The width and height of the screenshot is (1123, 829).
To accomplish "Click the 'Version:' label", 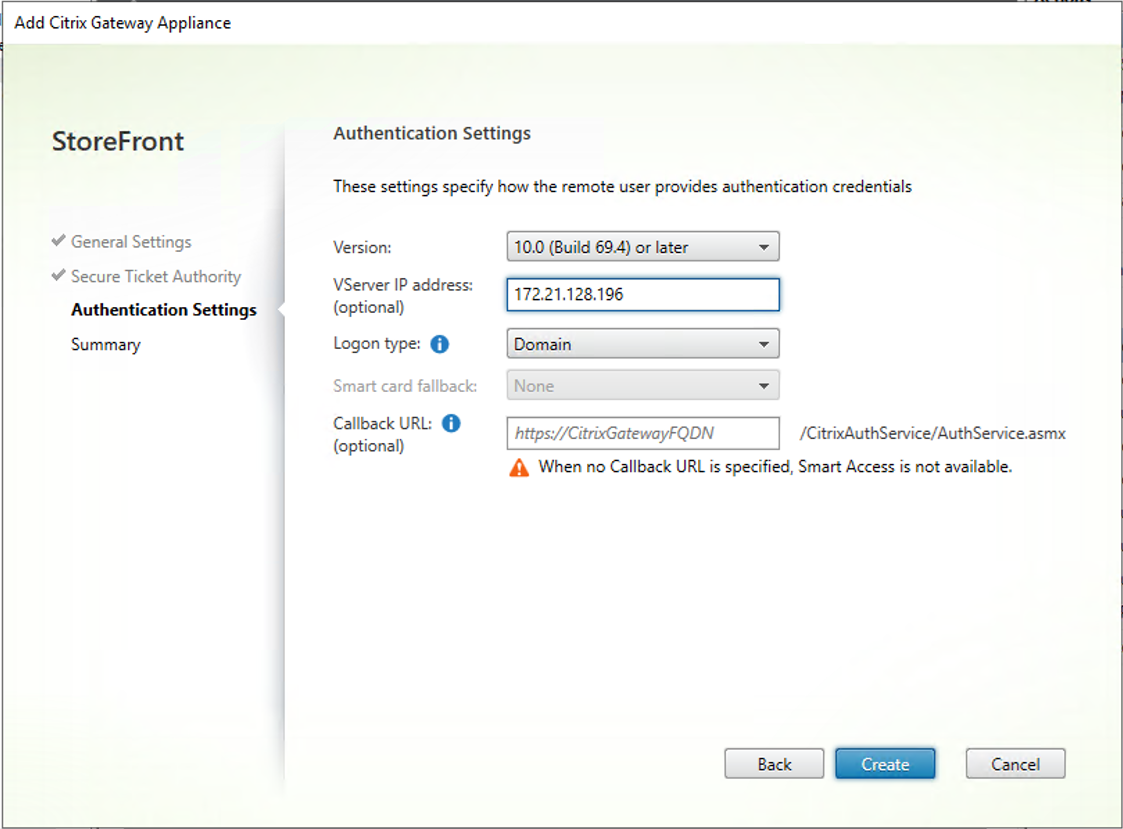I will pyautogui.click(x=362, y=248).
